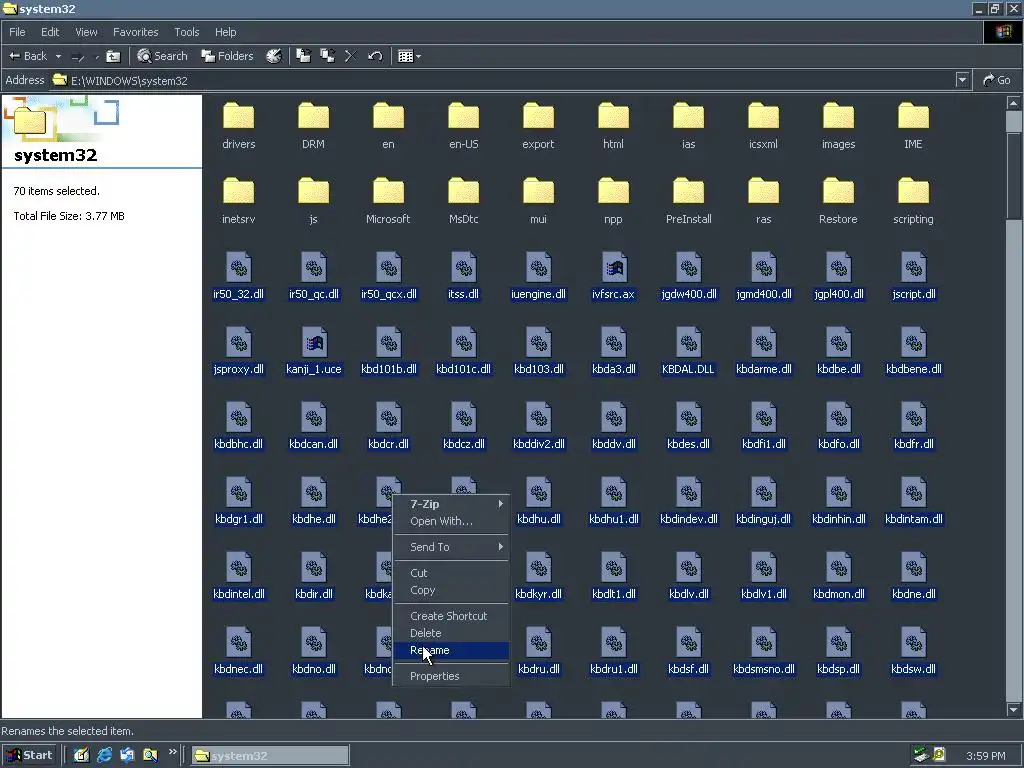This screenshot has height=768, width=1024.
Task: Click the Rename context menu entry
Action: coord(451,650)
